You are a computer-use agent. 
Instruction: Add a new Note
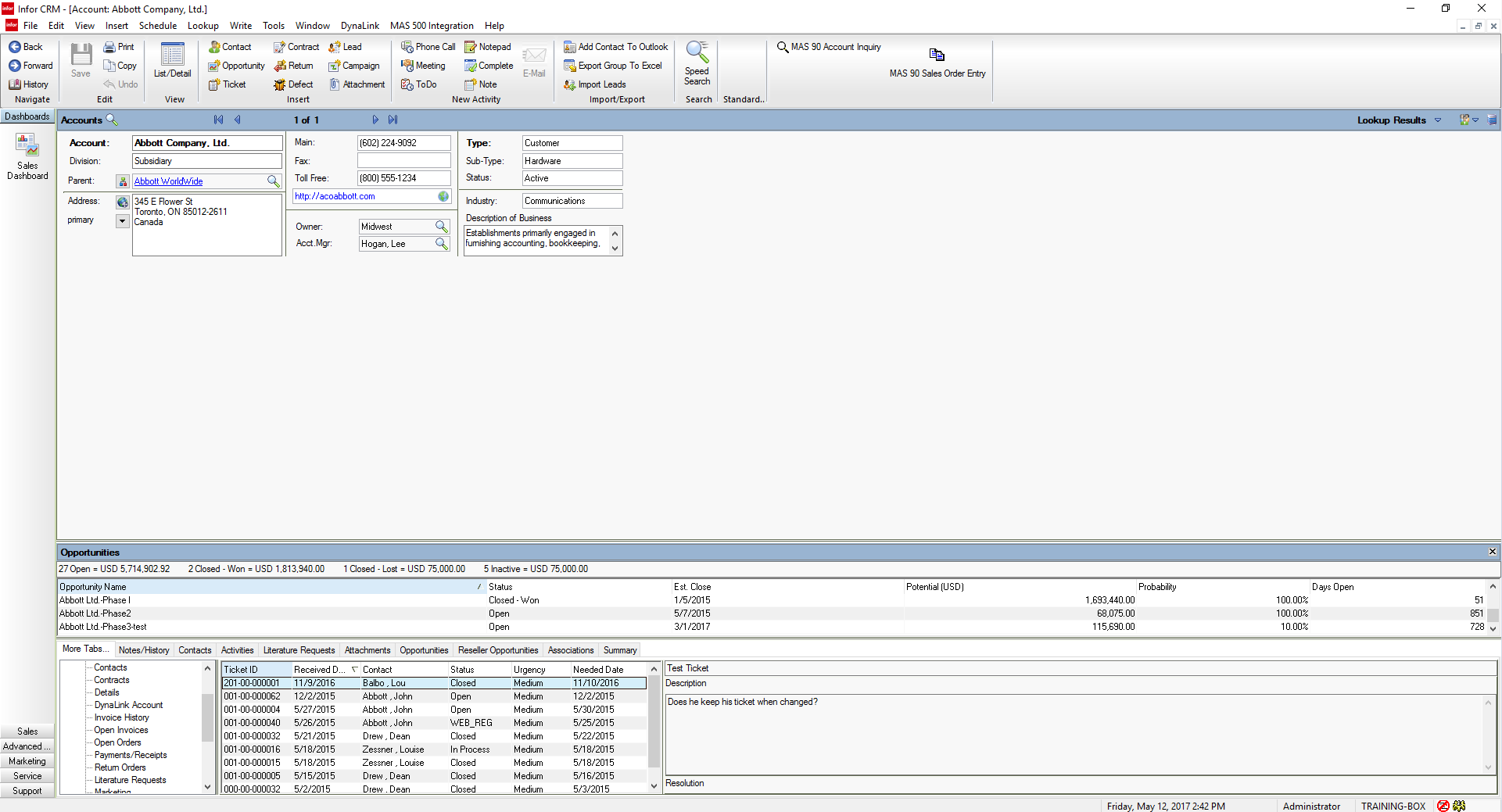coord(480,84)
